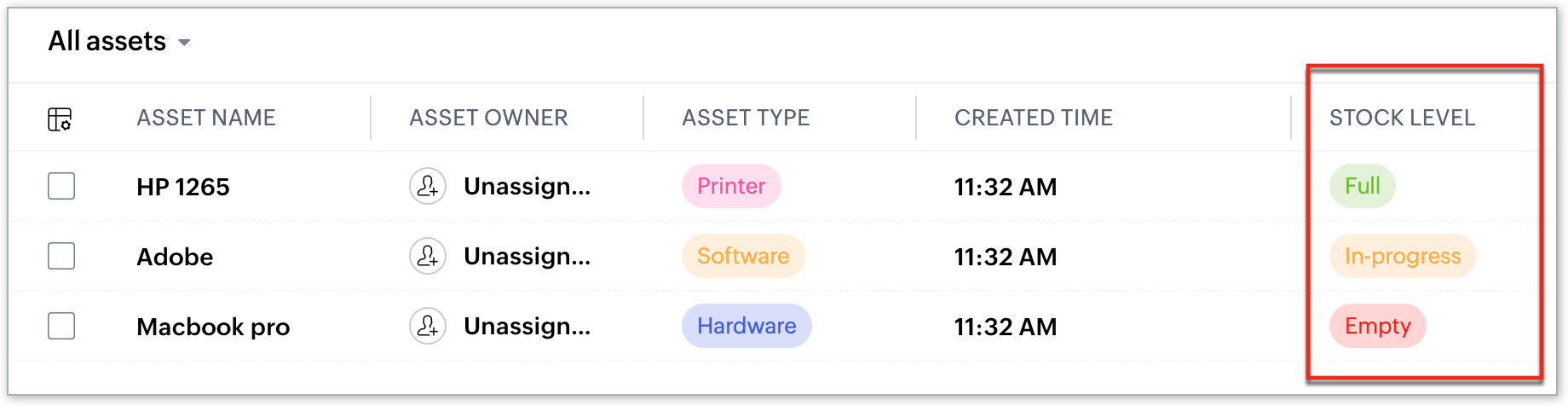Image resolution: width=1568 pixels, height=406 pixels.
Task: Click the In-progress stock level badge
Action: pyautogui.click(x=1403, y=256)
